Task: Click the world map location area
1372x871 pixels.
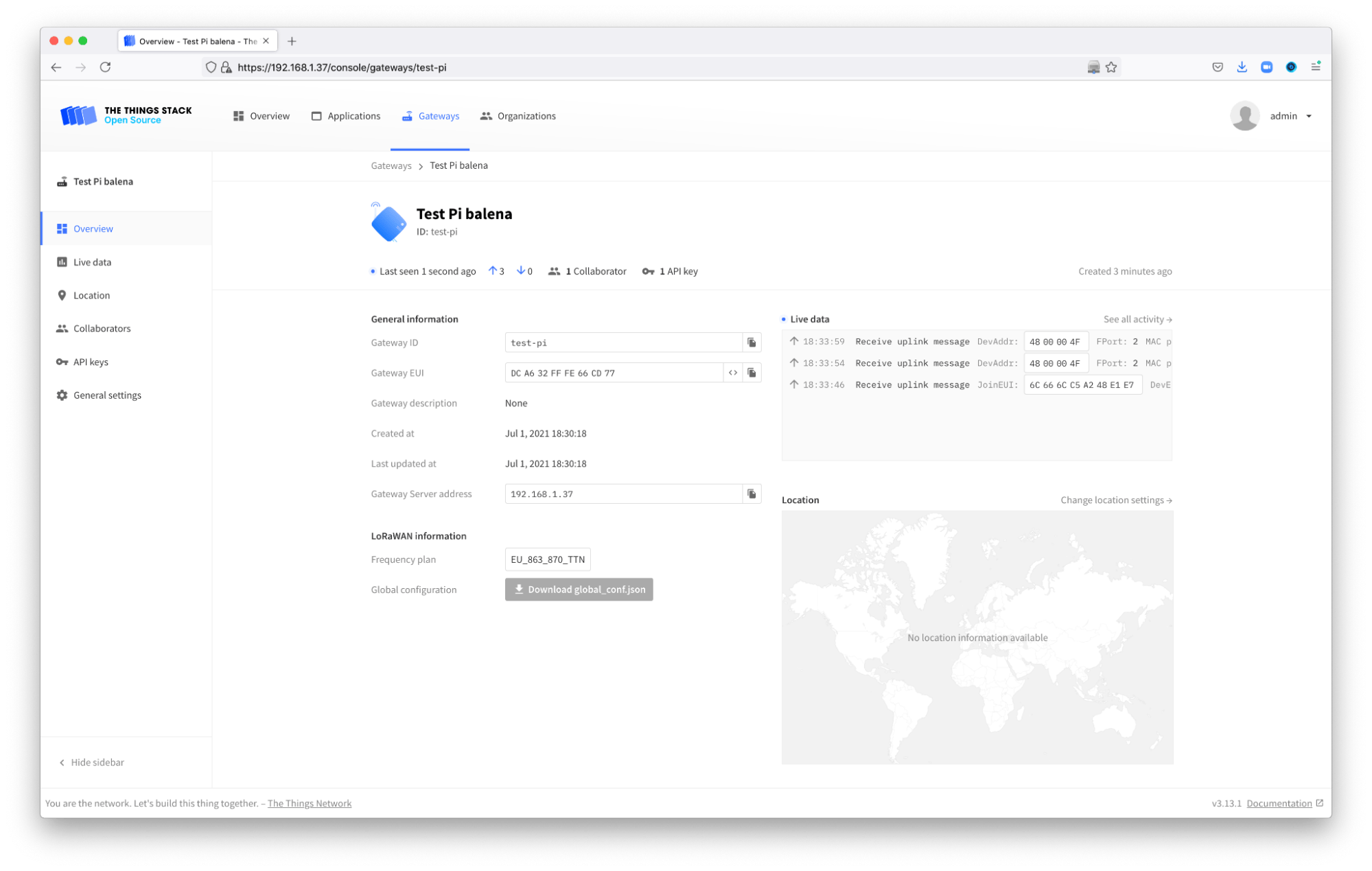Action: 977,638
